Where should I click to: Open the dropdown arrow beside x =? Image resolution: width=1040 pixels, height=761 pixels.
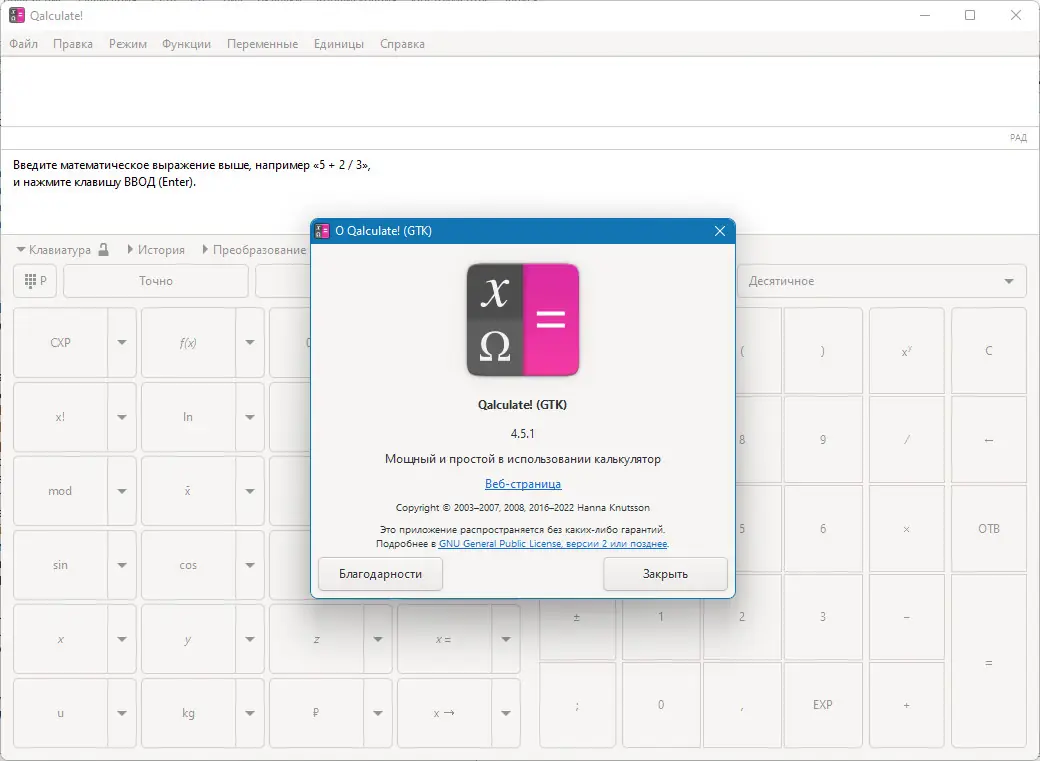point(506,640)
